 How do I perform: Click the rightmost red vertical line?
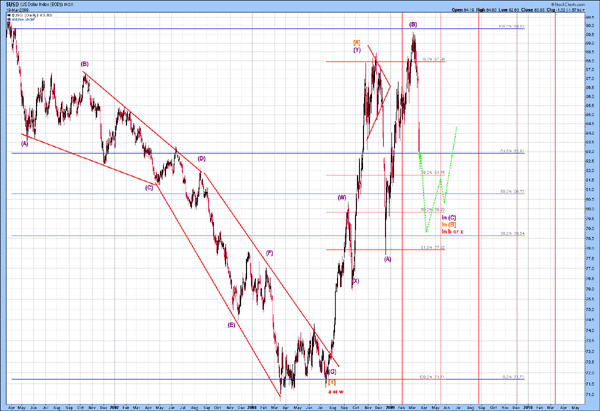click(x=556, y=200)
